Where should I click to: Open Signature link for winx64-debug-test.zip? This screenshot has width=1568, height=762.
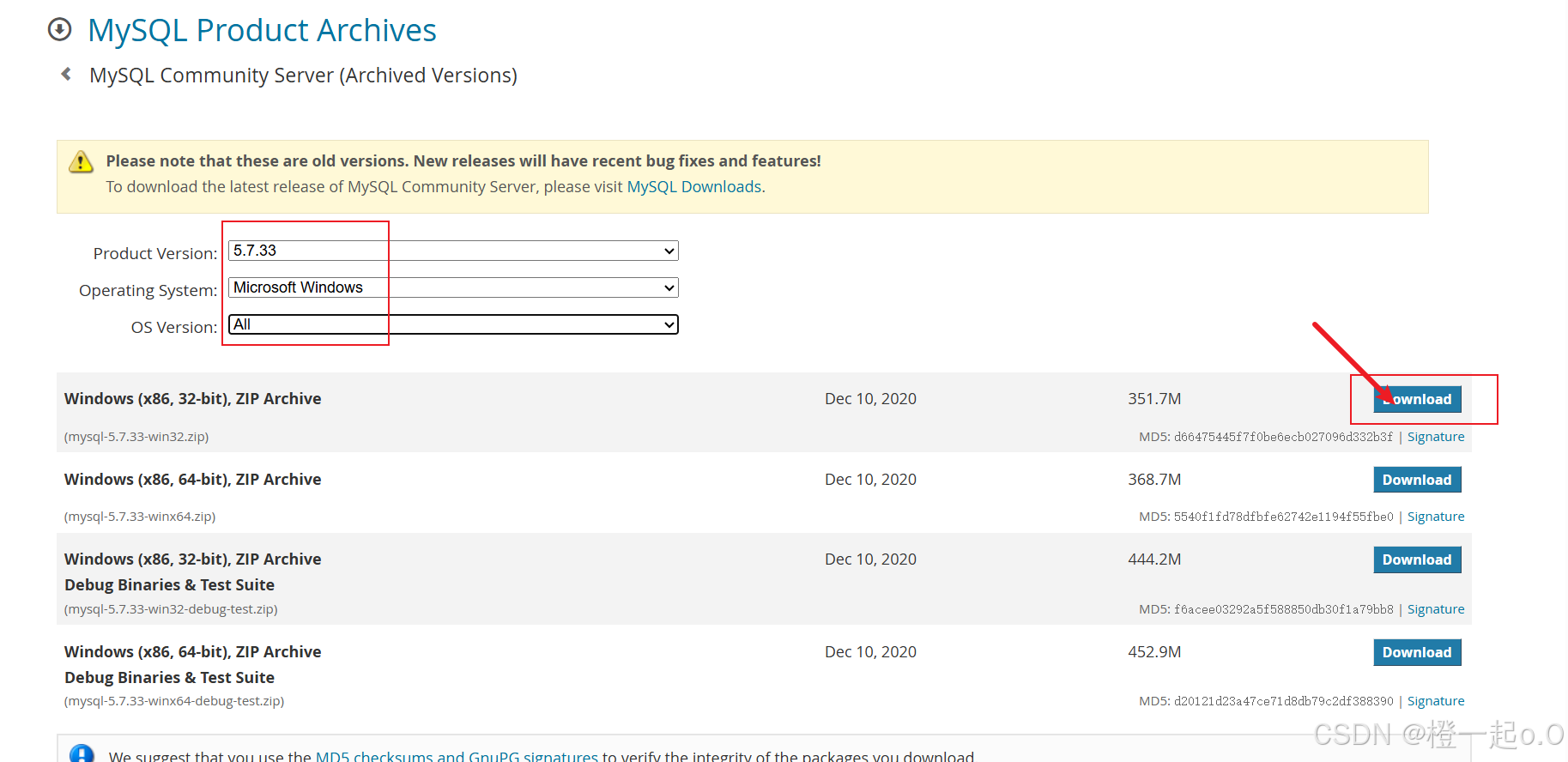point(1436,701)
